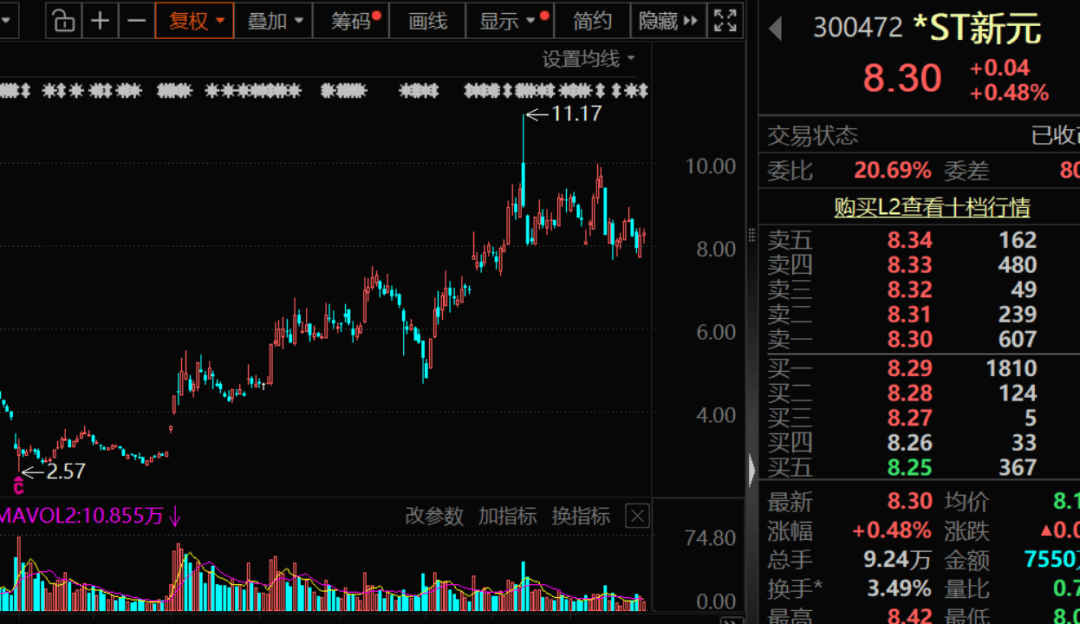The width and height of the screenshot is (1080, 624).
Task: Open the 复权 price adjustment dropdown
Action: [194, 20]
